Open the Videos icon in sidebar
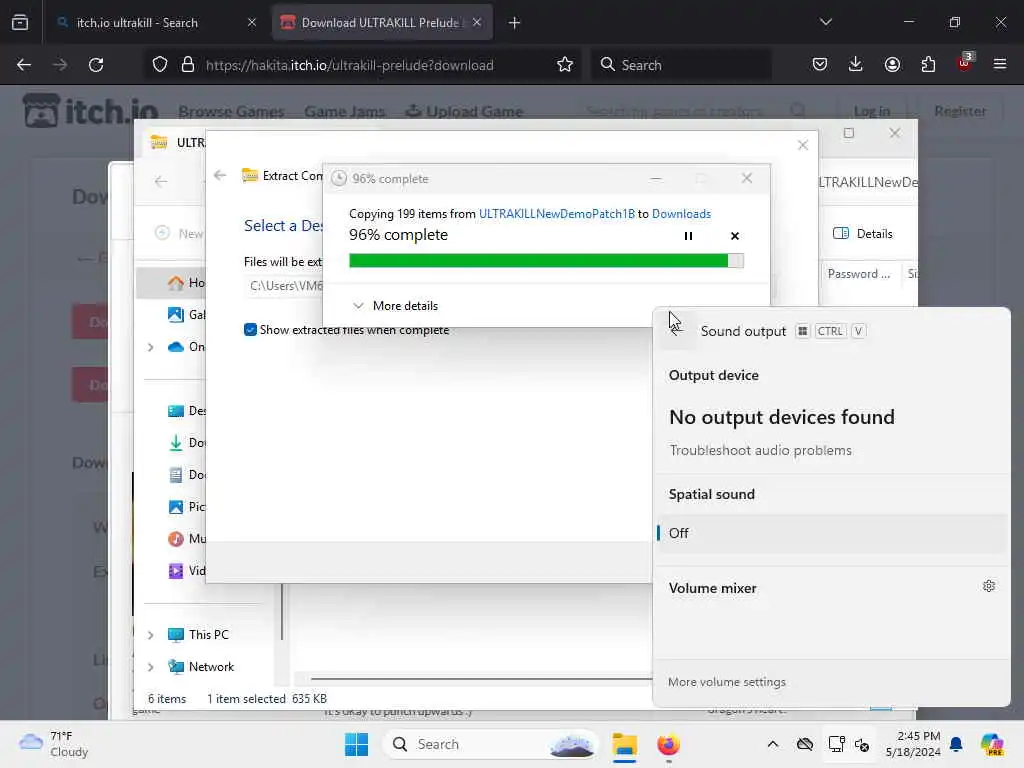 176,571
